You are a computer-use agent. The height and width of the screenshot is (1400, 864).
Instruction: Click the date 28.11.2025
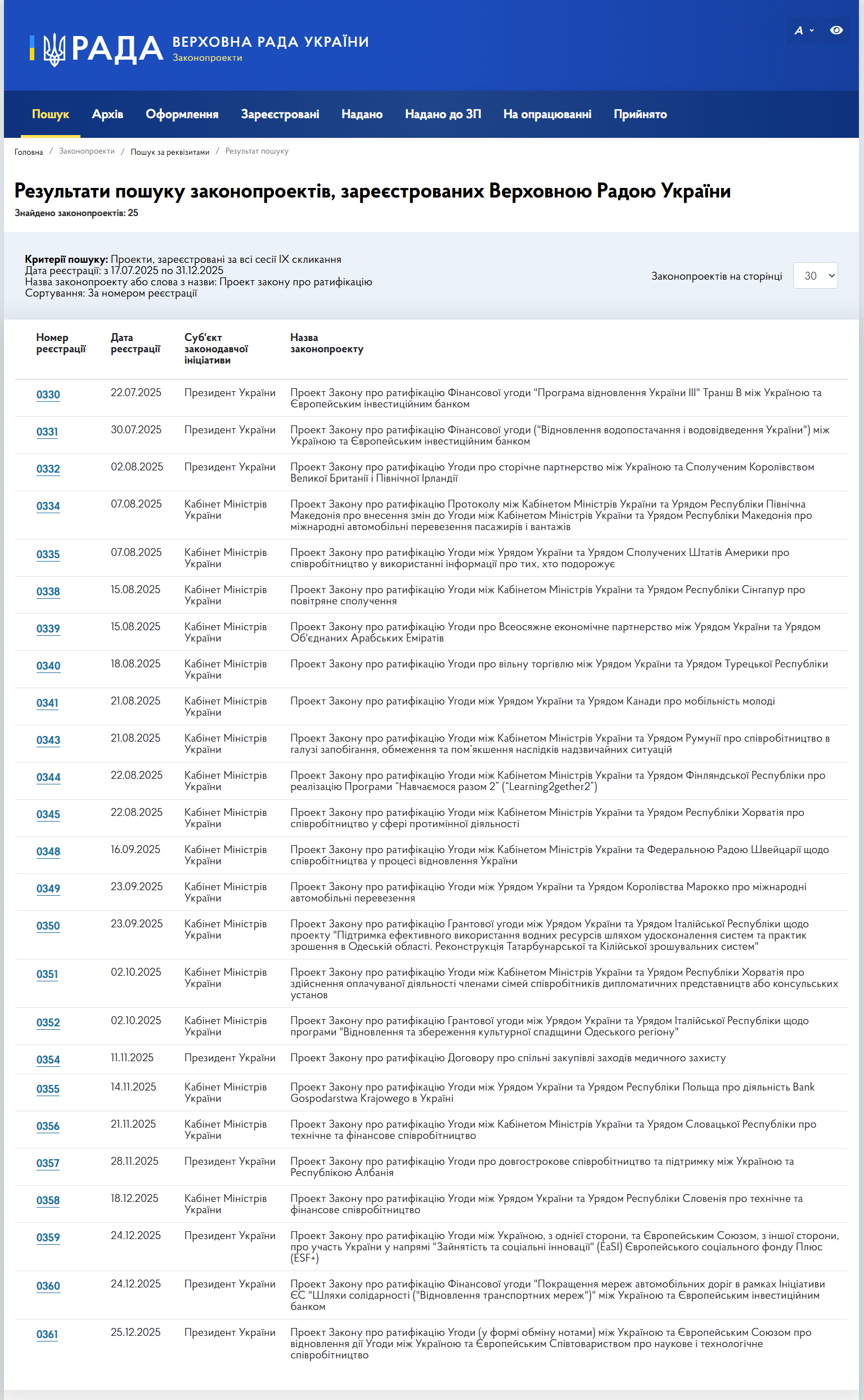(134, 1161)
